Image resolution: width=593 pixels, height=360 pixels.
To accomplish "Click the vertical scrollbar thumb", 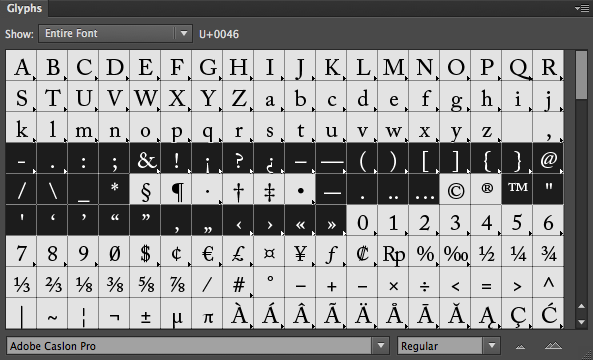I will click(581, 75).
